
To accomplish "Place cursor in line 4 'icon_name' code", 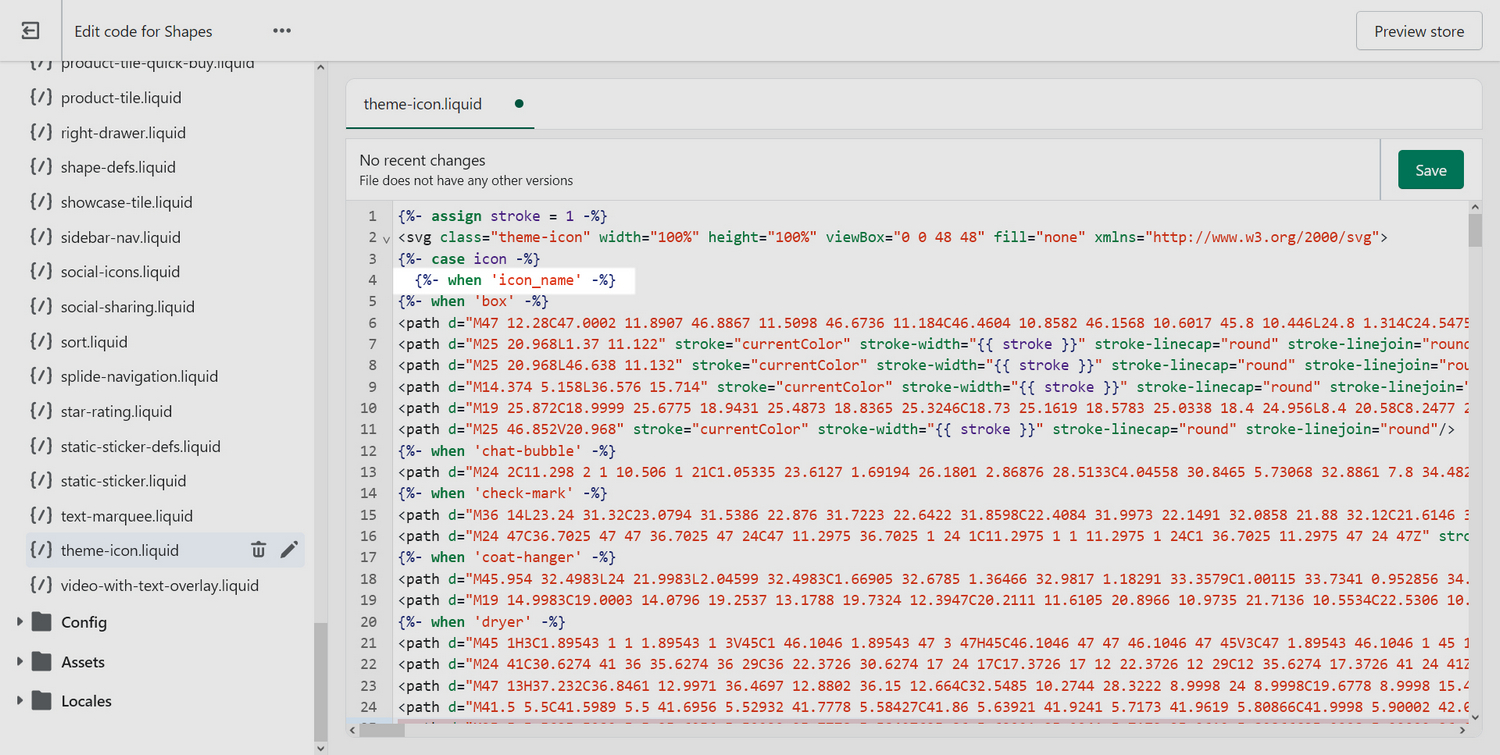I will pos(515,280).
